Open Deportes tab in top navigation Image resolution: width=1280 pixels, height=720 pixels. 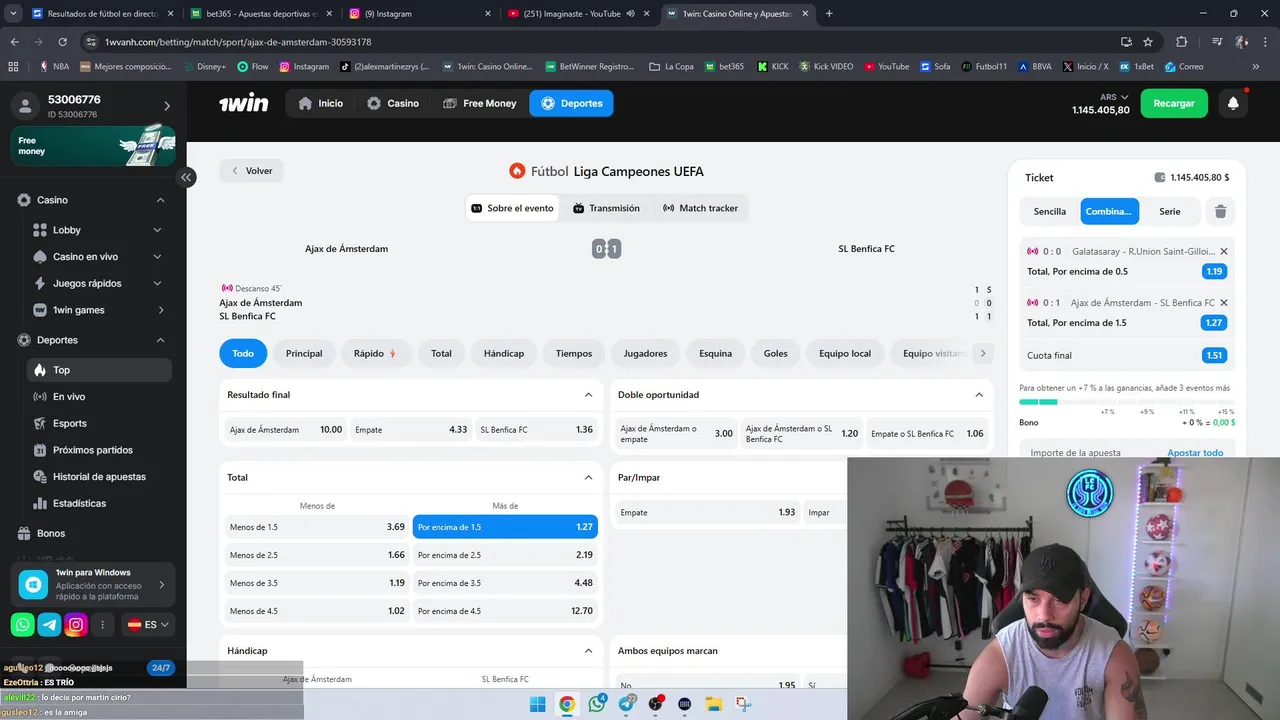coord(571,103)
